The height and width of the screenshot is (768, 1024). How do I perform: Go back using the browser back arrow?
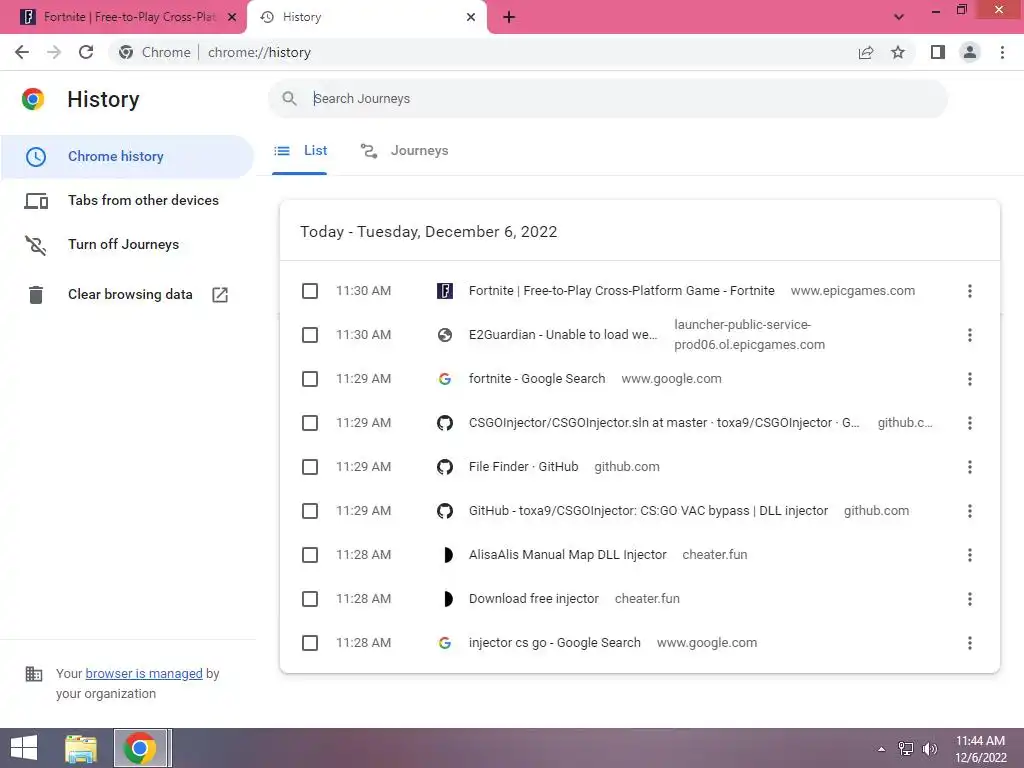22,52
